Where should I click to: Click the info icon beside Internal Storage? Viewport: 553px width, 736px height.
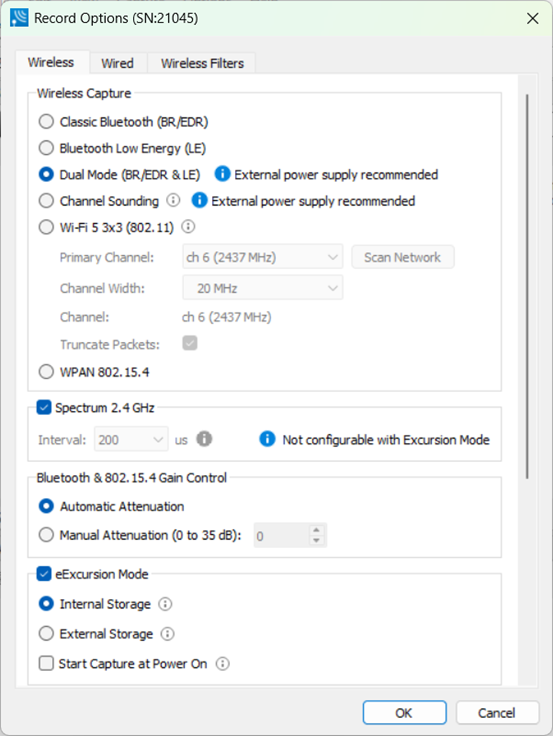pyautogui.click(x=165, y=604)
